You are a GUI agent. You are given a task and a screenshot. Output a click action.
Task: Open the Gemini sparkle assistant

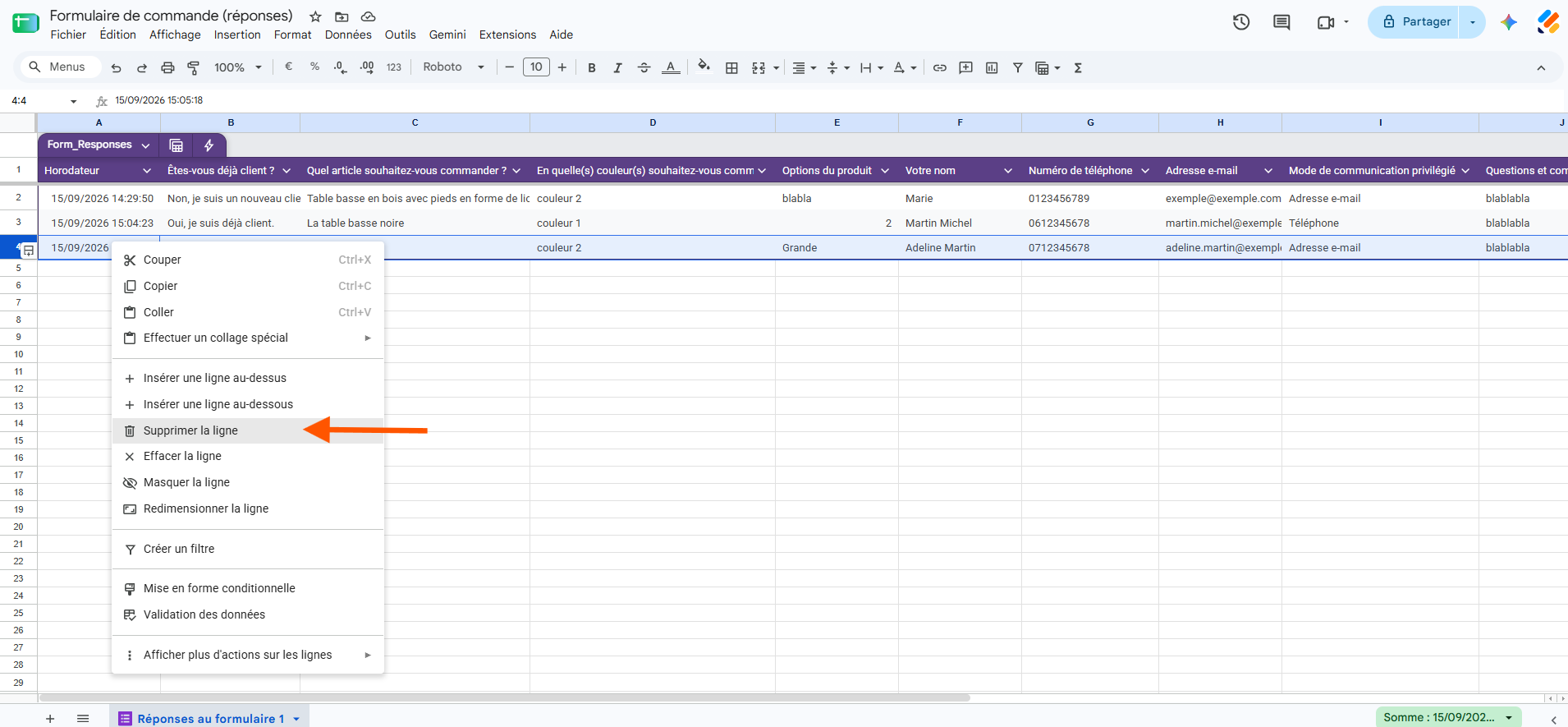pyautogui.click(x=1508, y=22)
